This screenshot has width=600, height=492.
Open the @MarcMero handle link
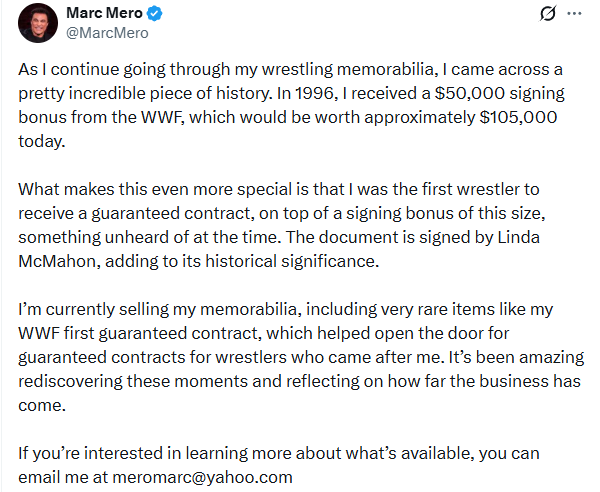[x=106, y=34]
